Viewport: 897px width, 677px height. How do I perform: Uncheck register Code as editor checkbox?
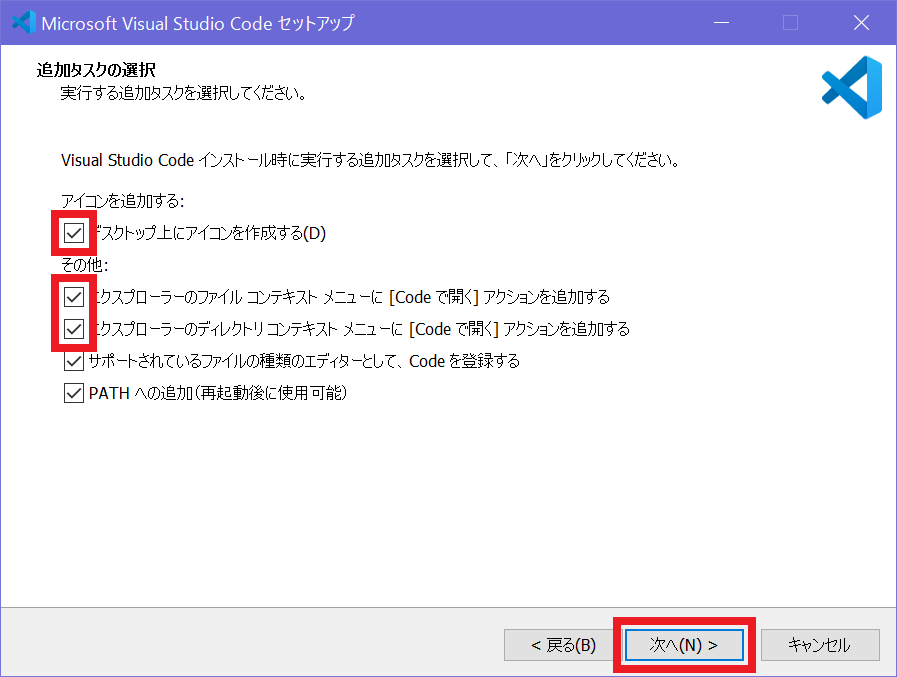pyautogui.click(x=73, y=361)
